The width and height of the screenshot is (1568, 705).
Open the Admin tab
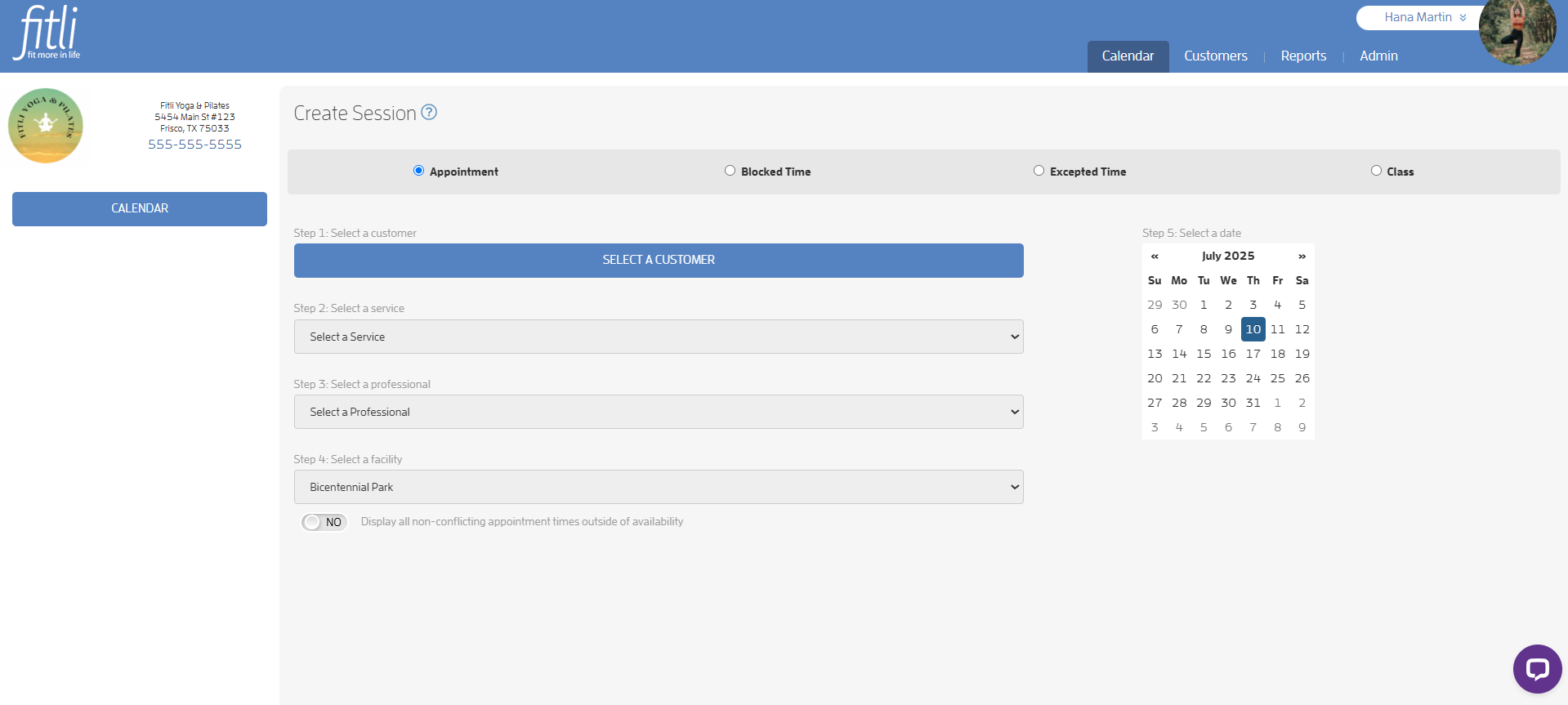coord(1378,56)
